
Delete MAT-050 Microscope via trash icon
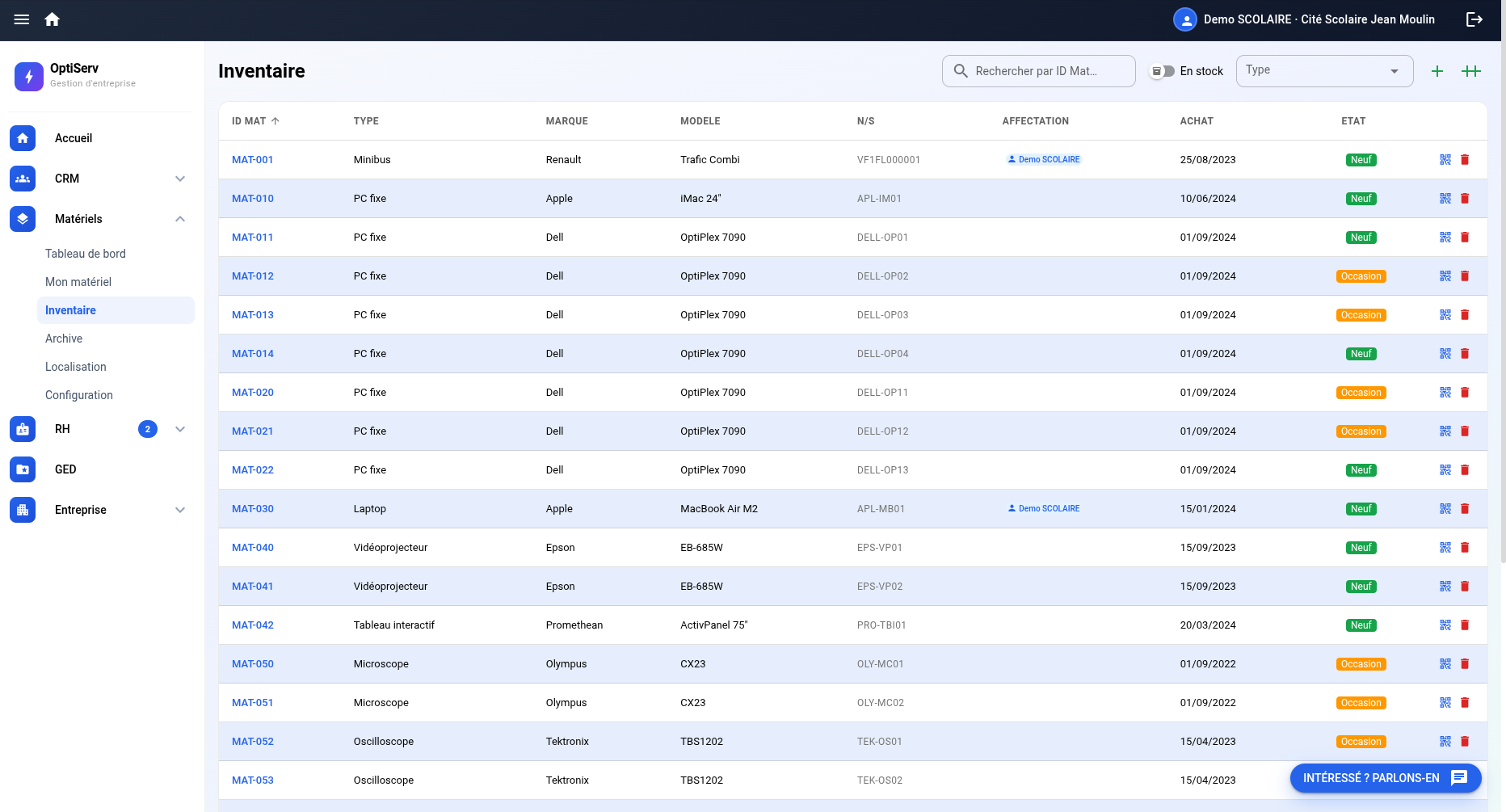click(1465, 664)
